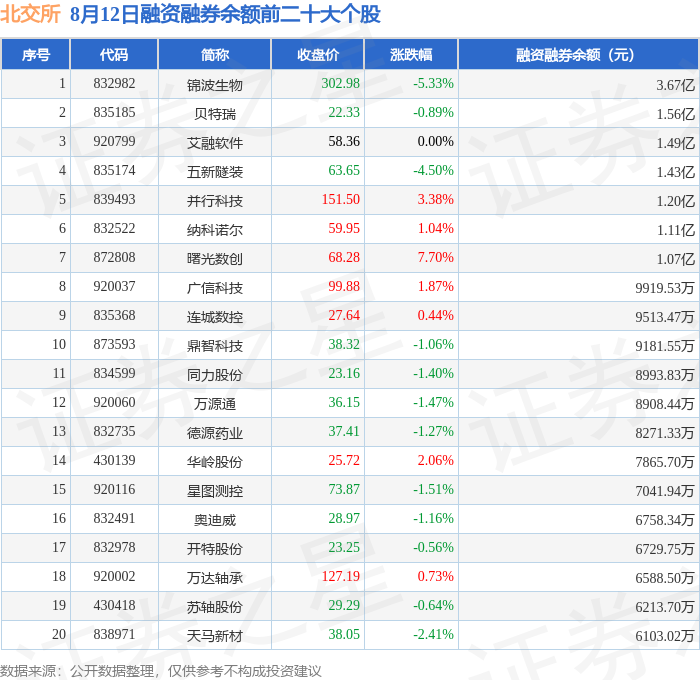
Task: Select stock name 并行科技
Action: [215, 201]
